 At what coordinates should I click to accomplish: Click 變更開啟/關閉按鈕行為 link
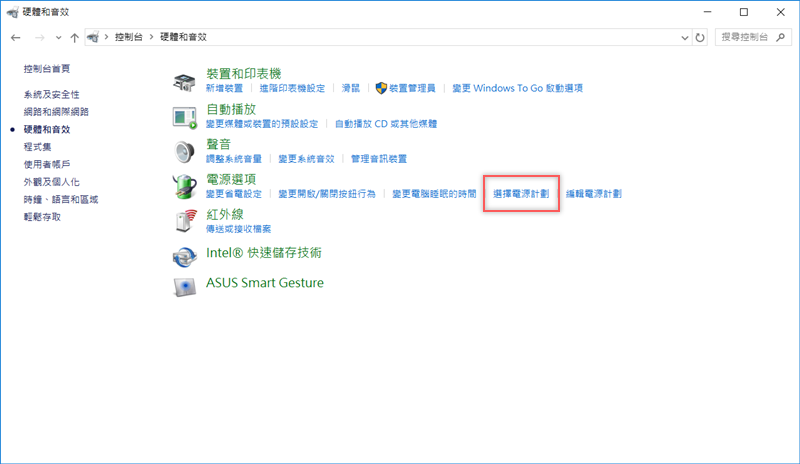(327, 194)
